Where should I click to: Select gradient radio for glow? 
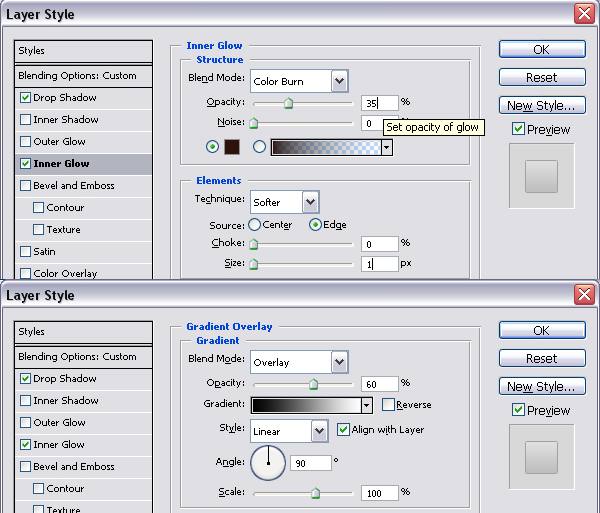tap(259, 147)
